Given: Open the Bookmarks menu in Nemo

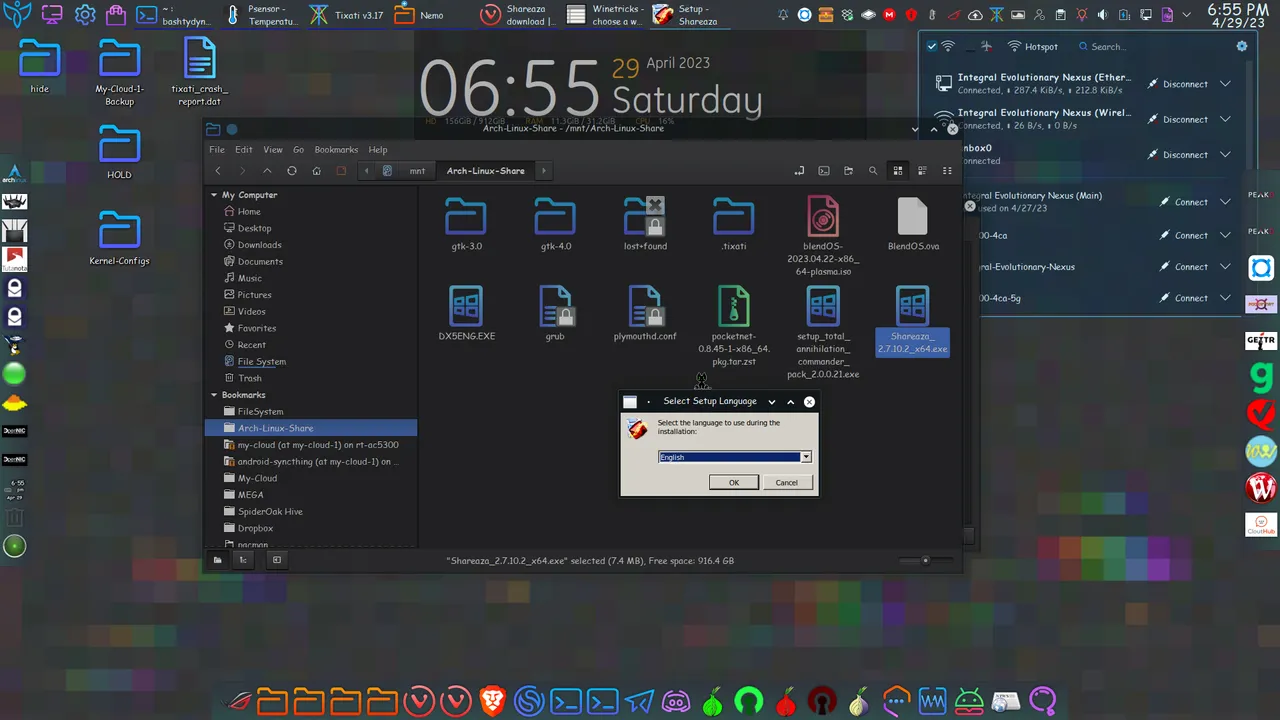Looking at the screenshot, I should pos(336,150).
